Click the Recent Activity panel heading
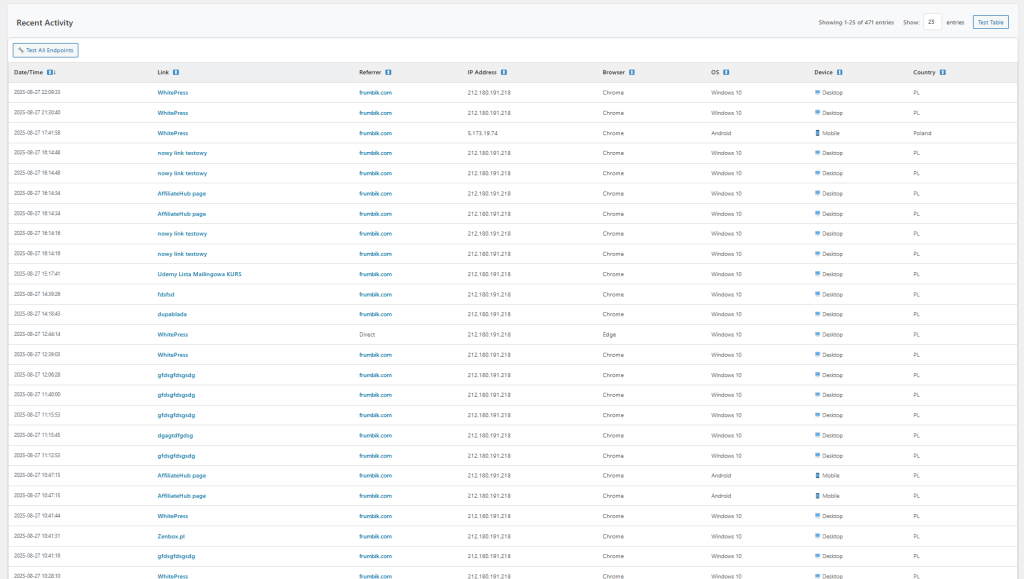This screenshot has height=579, width=1024. (45, 22)
